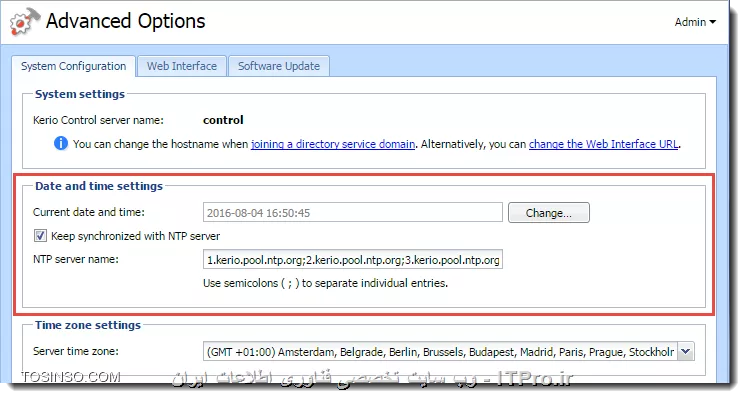This screenshot has width=745, height=398.
Task: Toggle Keep synchronized with NTP server checkbox
Action: (40, 236)
